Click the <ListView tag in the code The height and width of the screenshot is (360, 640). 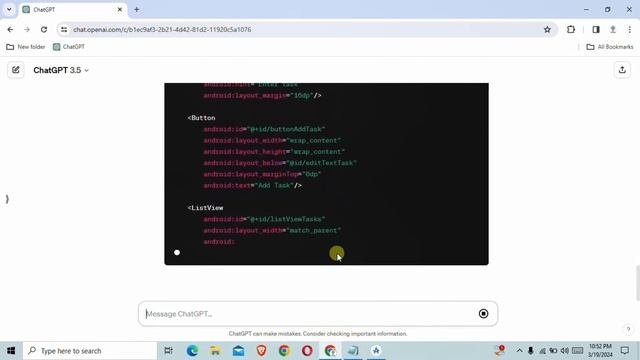point(205,208)
